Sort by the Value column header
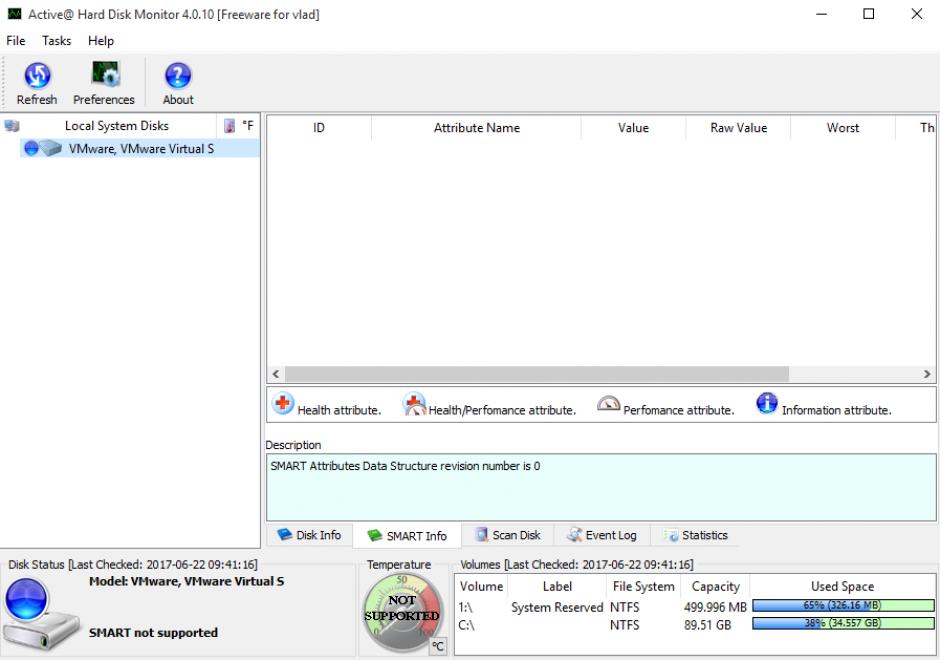The width and height of the screenshot is (940, 660). 633,128
